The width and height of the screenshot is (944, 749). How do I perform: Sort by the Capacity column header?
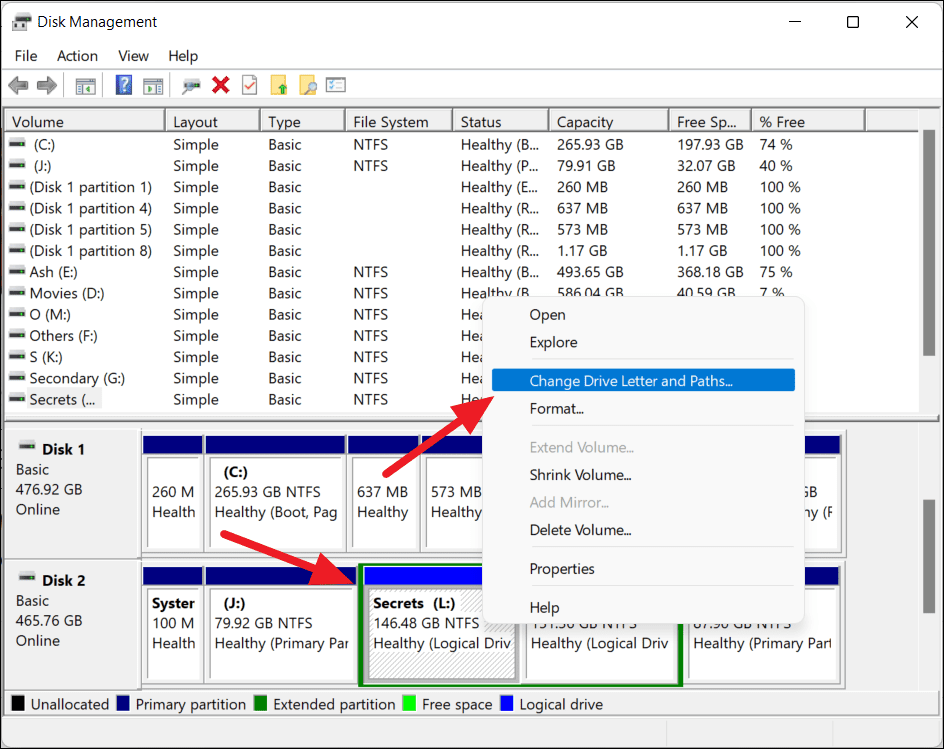click(609, 122)
